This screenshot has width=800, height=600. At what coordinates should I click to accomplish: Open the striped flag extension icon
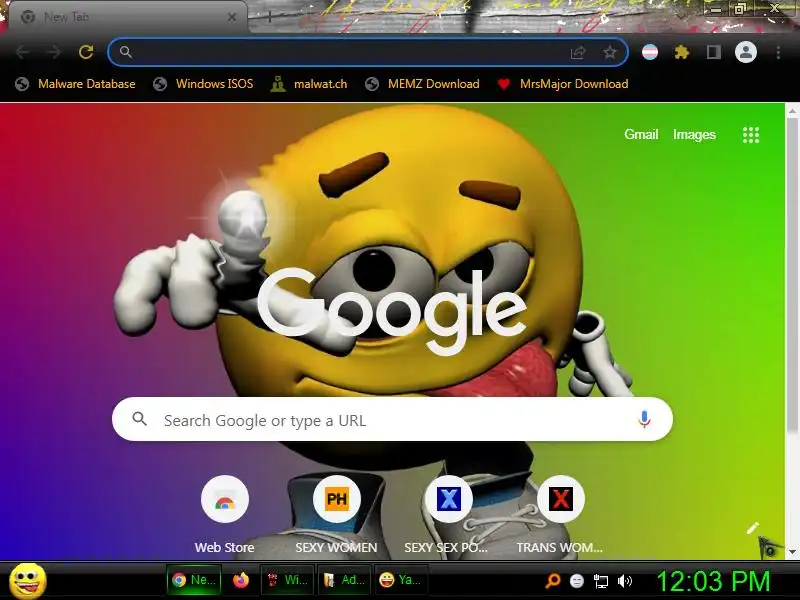click(649, 52)
